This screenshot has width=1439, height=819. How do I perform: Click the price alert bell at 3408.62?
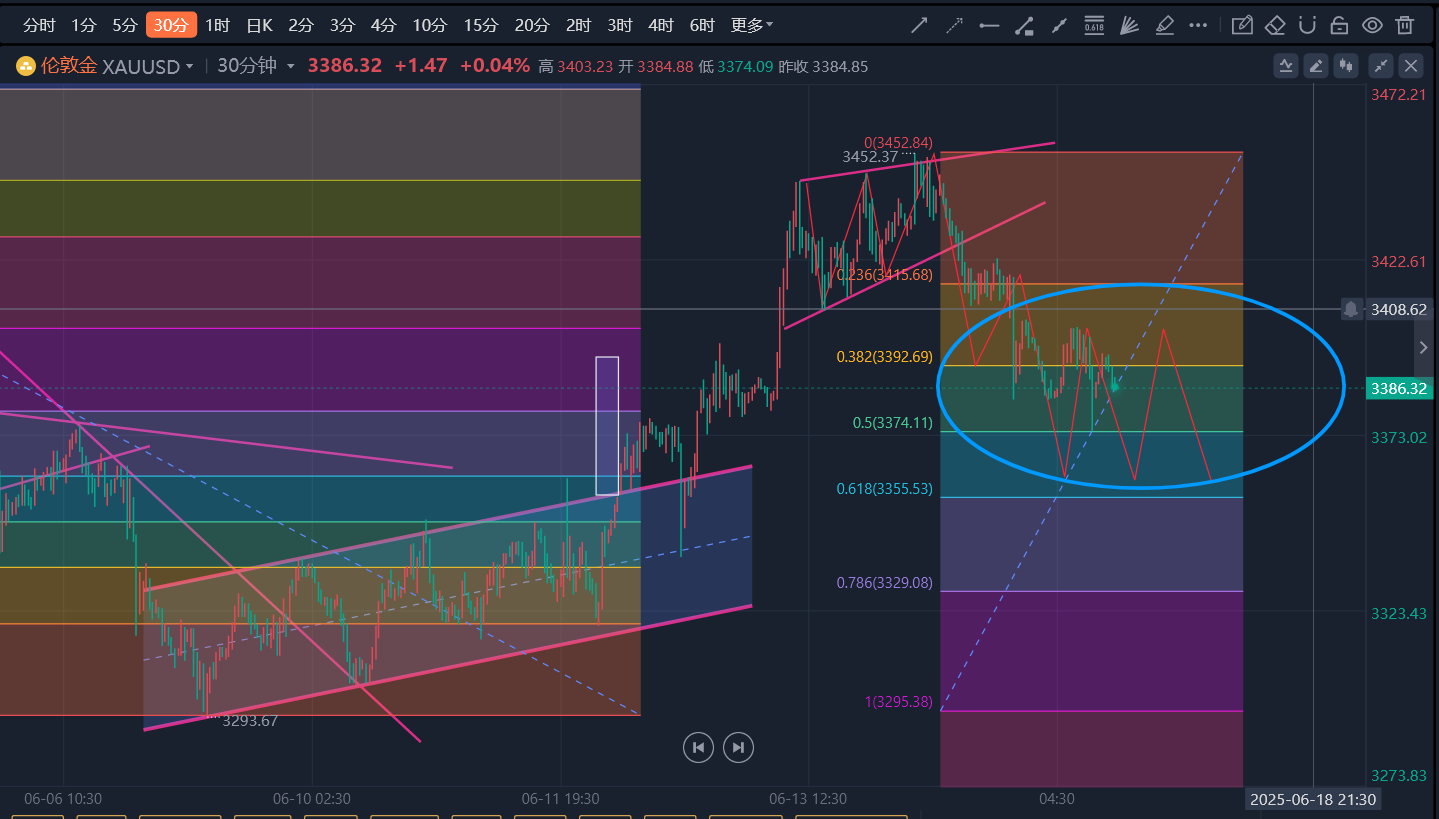click(x=1351, y=309)
